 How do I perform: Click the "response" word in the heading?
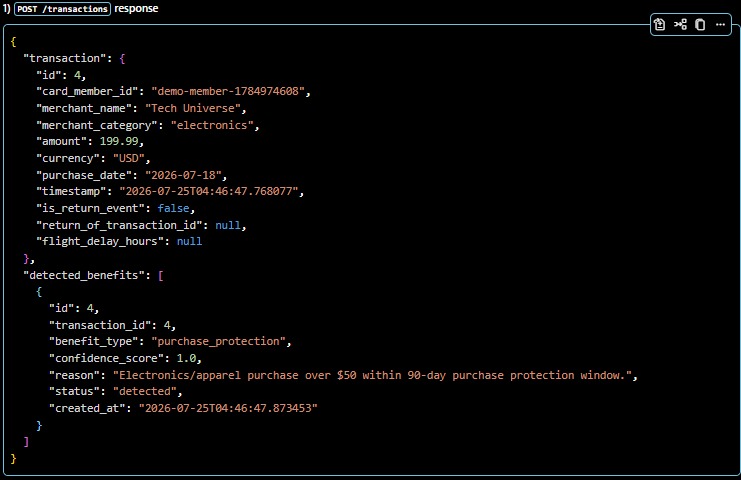pos(136,9)
